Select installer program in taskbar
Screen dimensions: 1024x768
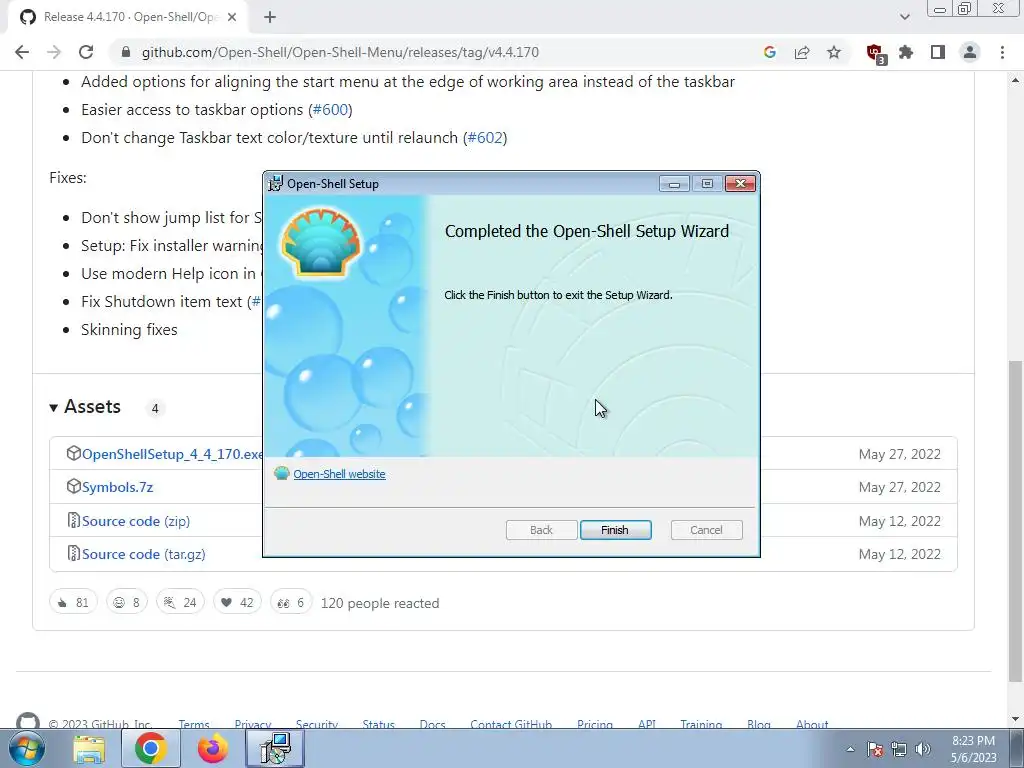point(275,748)
